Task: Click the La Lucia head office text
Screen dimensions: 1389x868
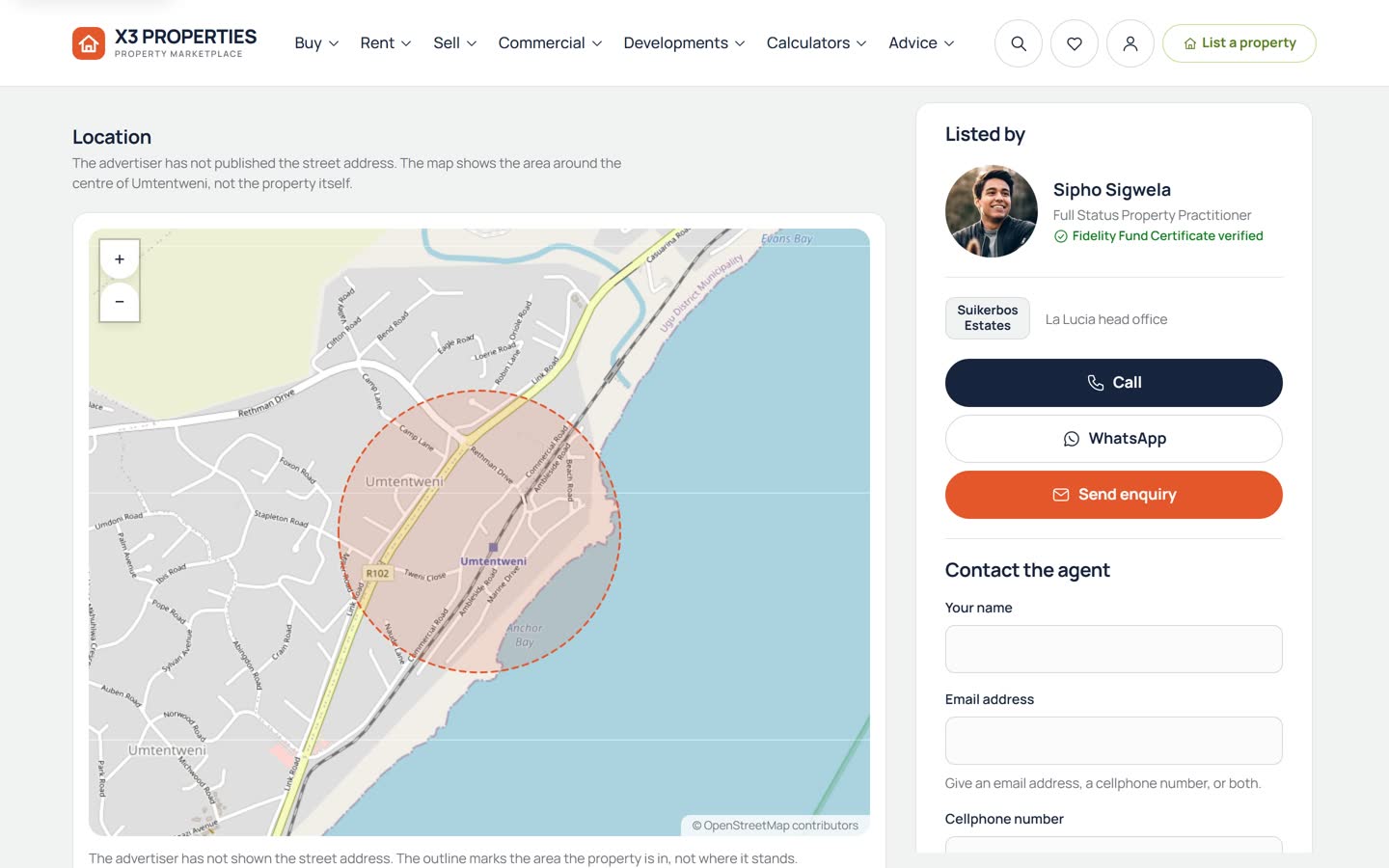Action: 1106,319
